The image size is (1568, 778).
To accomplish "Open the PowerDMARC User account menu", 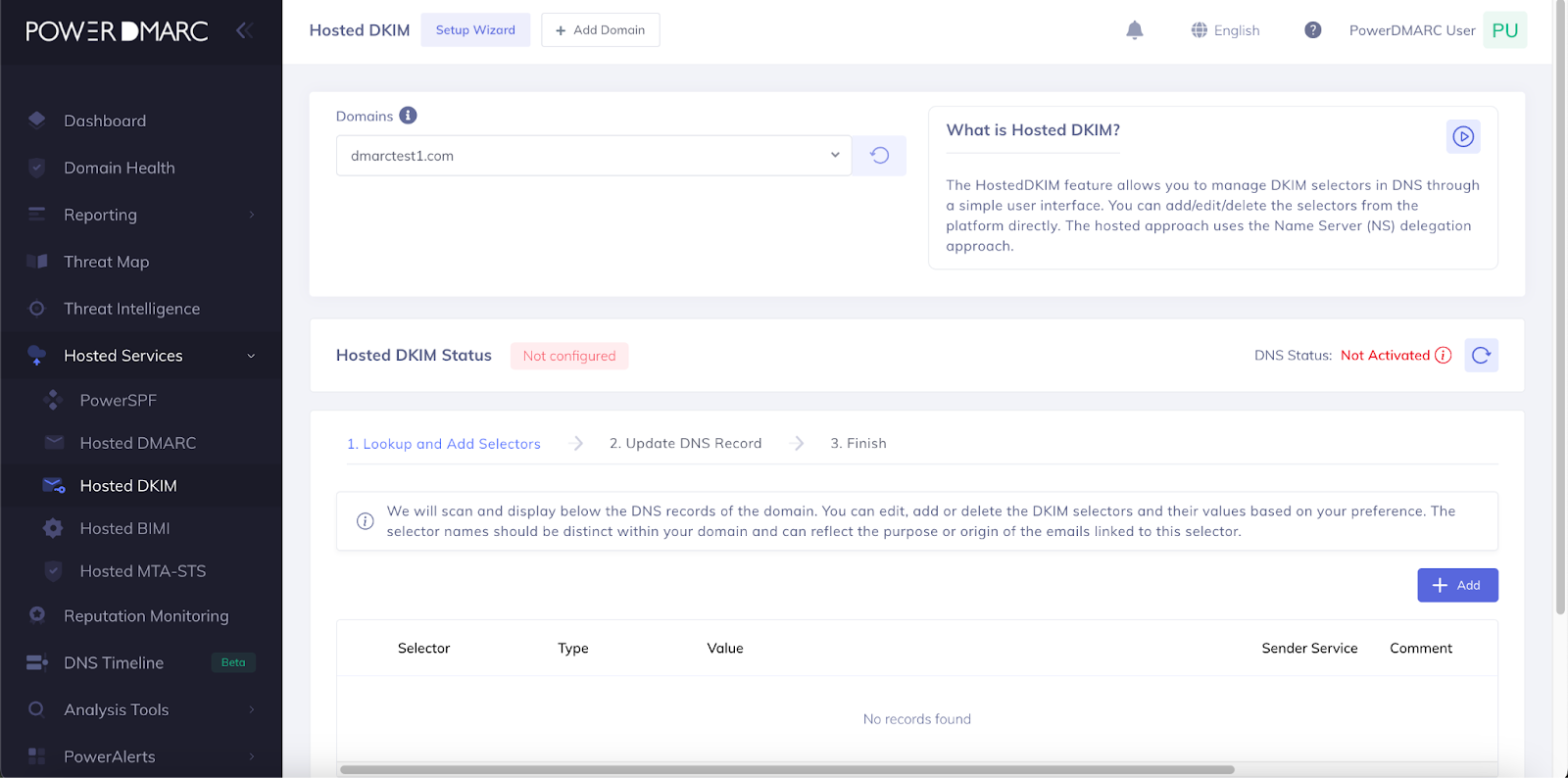I will click(x=1412, y=30).
